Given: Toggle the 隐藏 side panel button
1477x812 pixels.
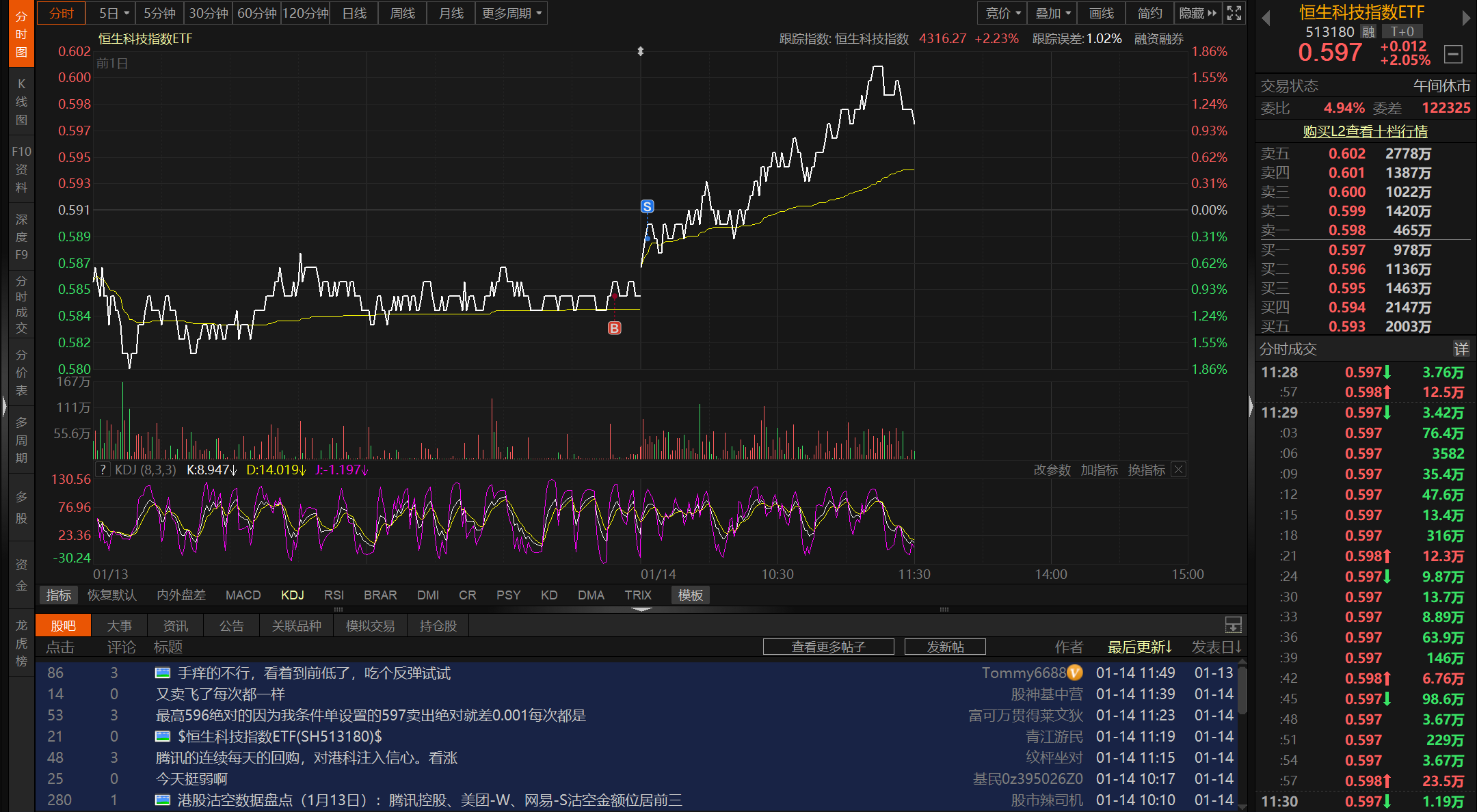Looking at the screenshot, I should 1197,13.
